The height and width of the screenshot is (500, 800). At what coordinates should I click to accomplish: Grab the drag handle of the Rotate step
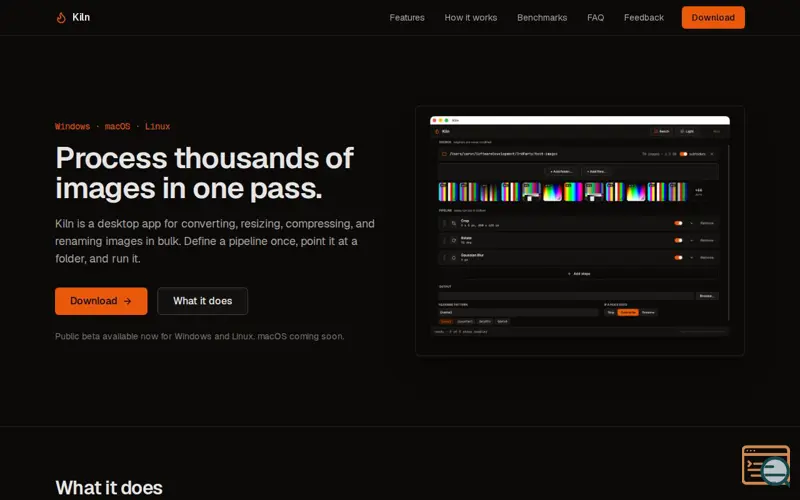click(x=444, y=240)
